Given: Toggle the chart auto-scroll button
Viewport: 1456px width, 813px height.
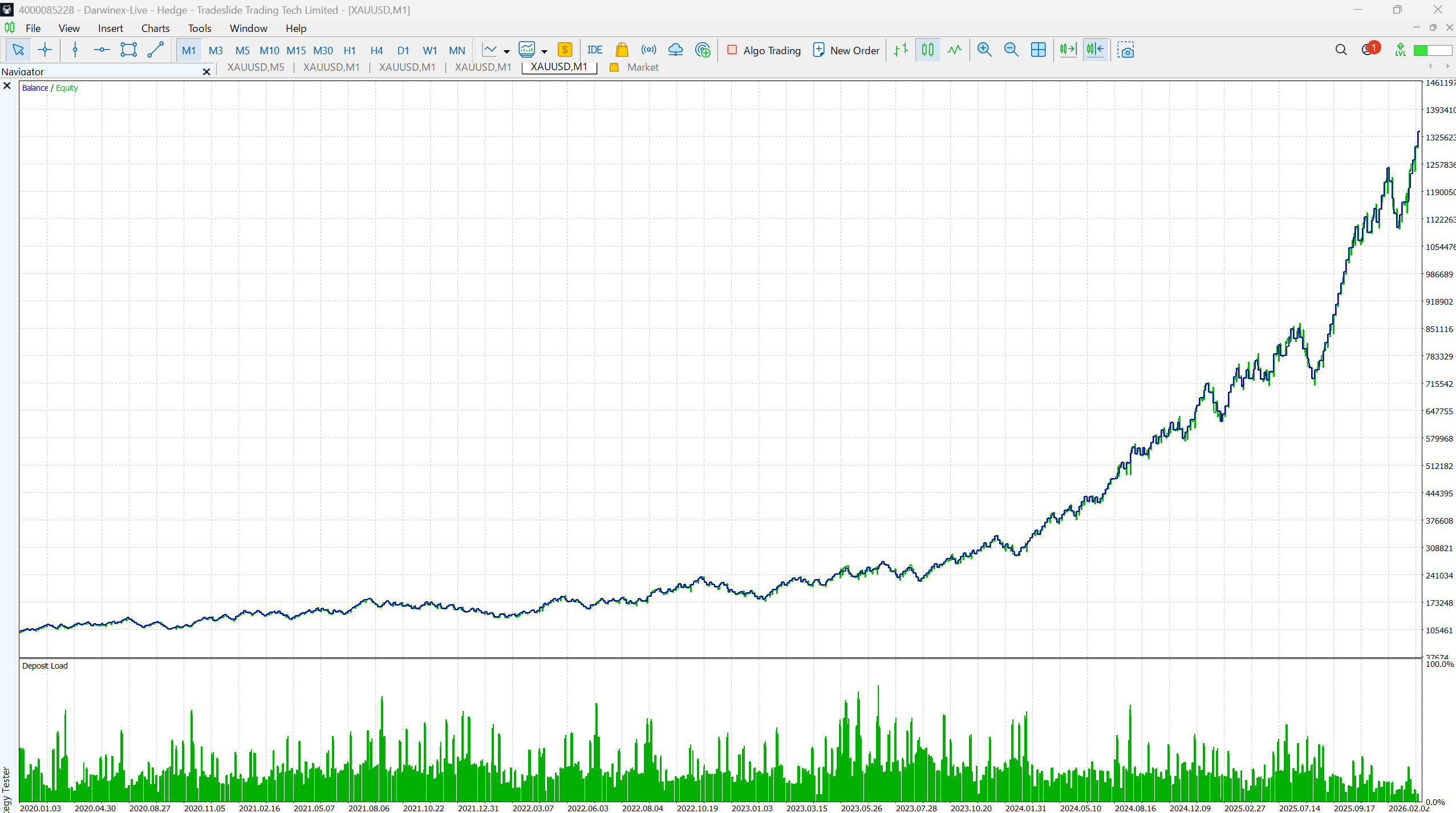Looking at the screenshot, I should coord(1068,50).
